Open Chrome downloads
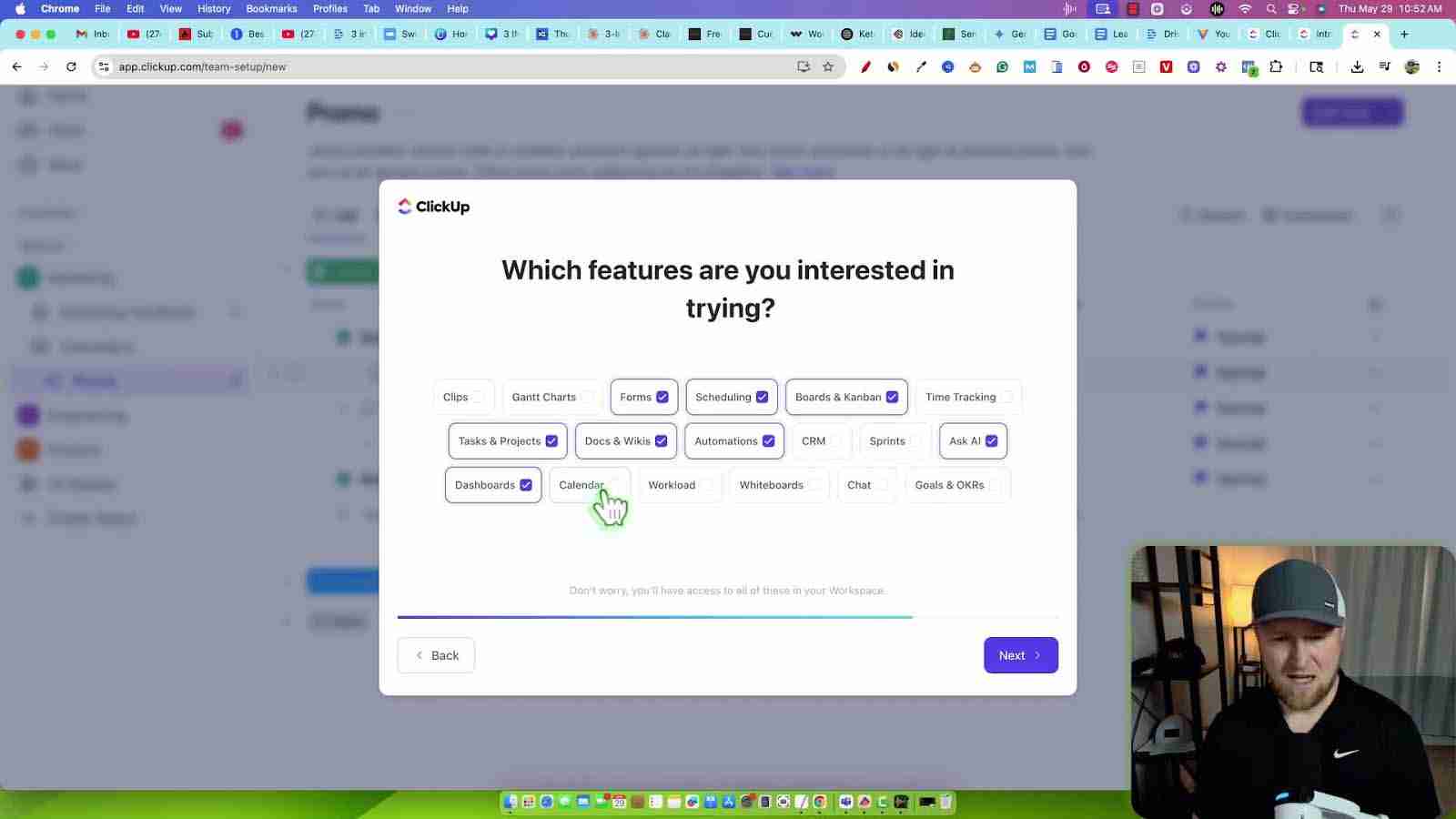 click(x=1357, y=66)
